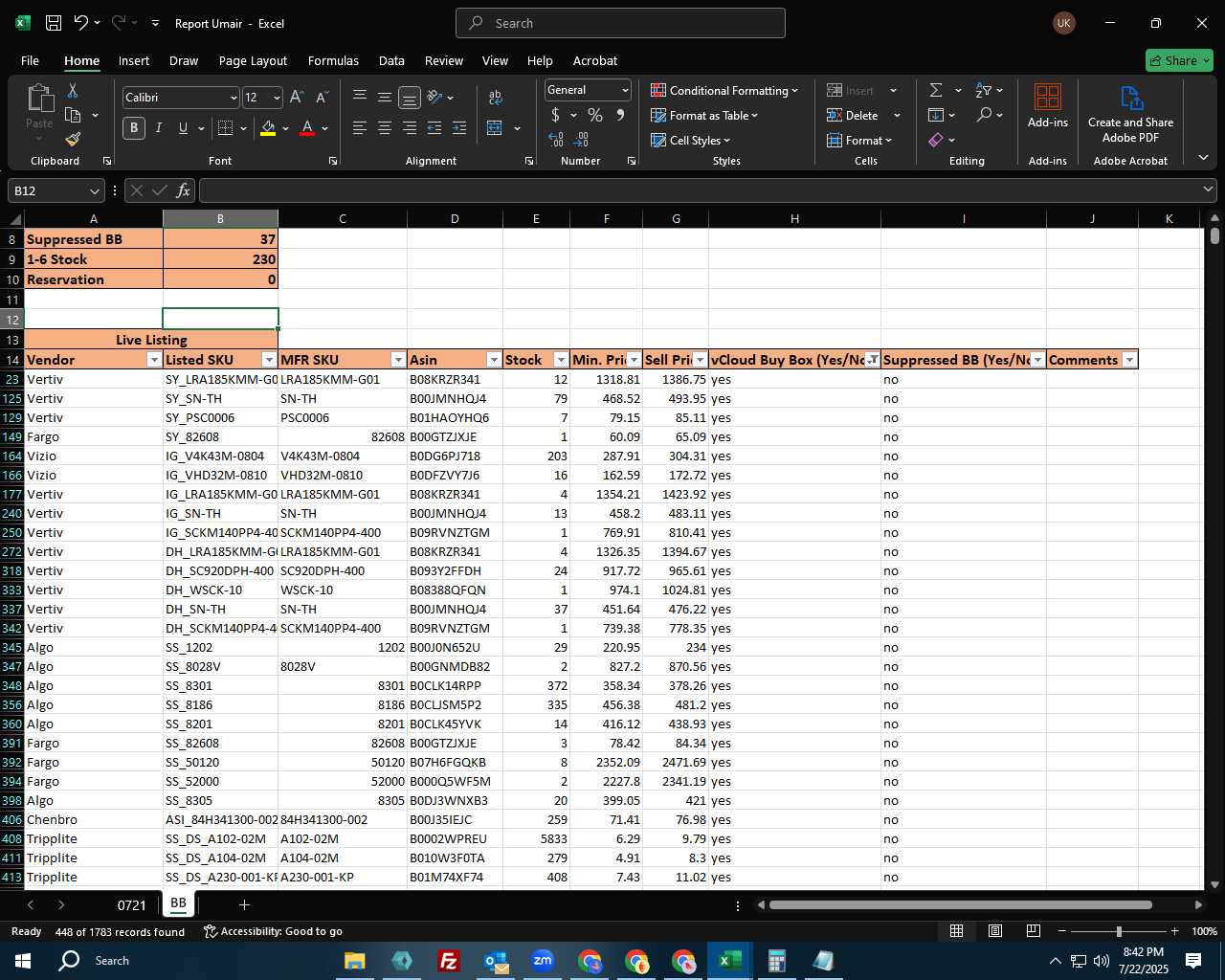1225x980 pixels.
Task: Open Cell Styles button
Action: [x=691, y=140]
